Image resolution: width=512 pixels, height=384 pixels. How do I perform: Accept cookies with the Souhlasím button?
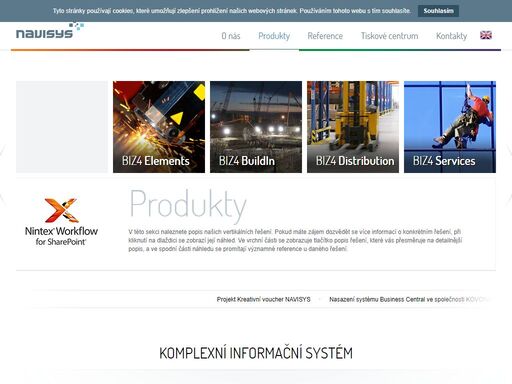click(438, 11)
